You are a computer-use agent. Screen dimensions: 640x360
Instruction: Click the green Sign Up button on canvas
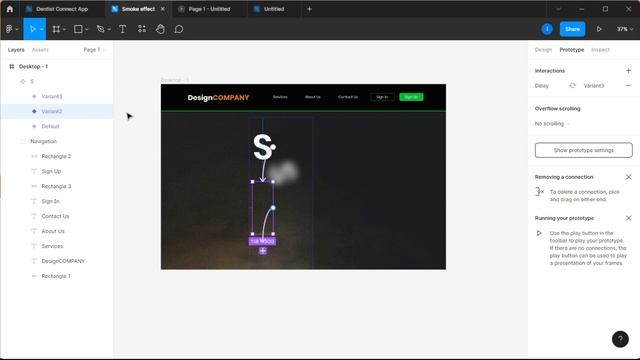pos(411,97)
